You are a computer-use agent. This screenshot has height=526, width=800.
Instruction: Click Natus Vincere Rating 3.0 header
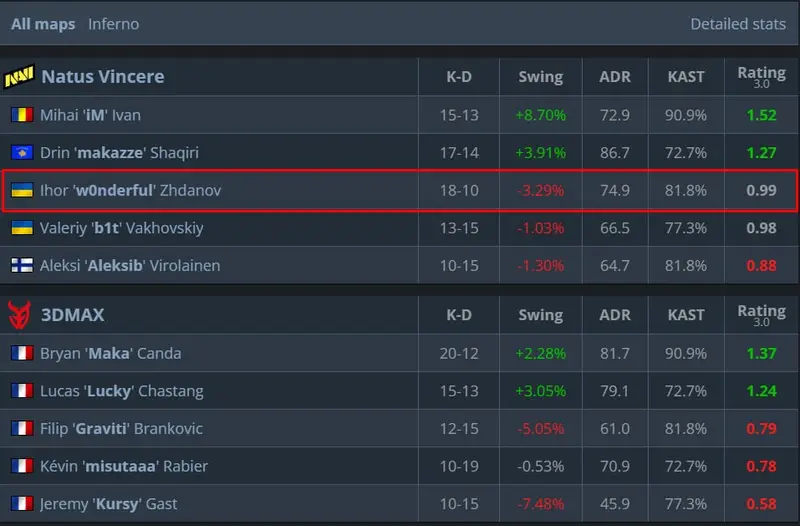point(761,77)
